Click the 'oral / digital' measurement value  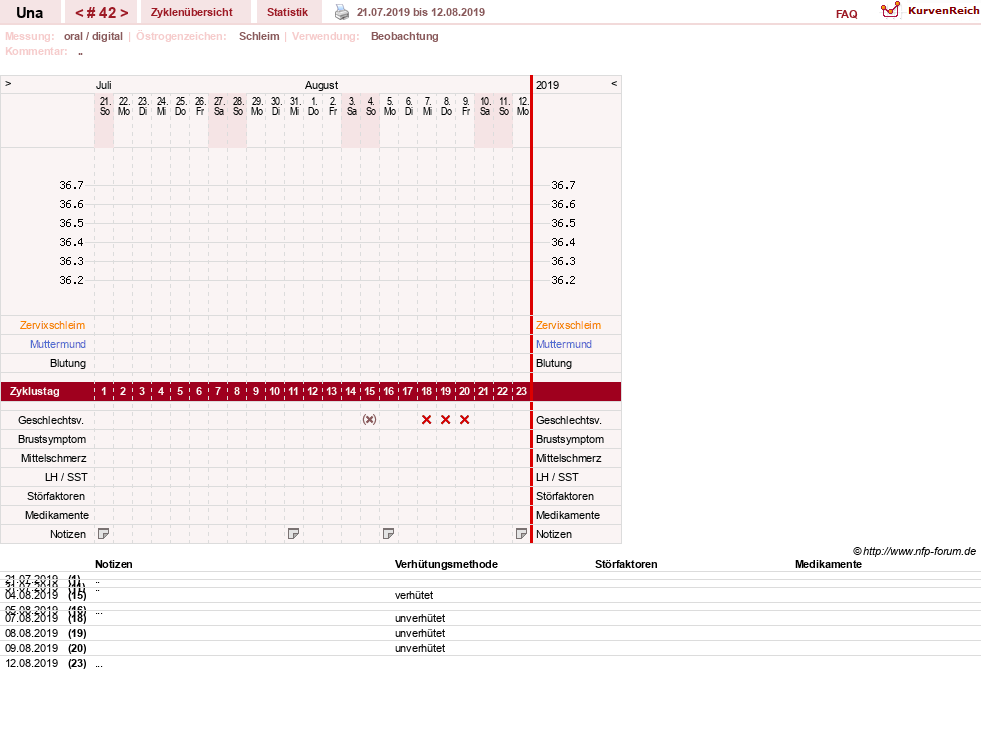point(93,36)
